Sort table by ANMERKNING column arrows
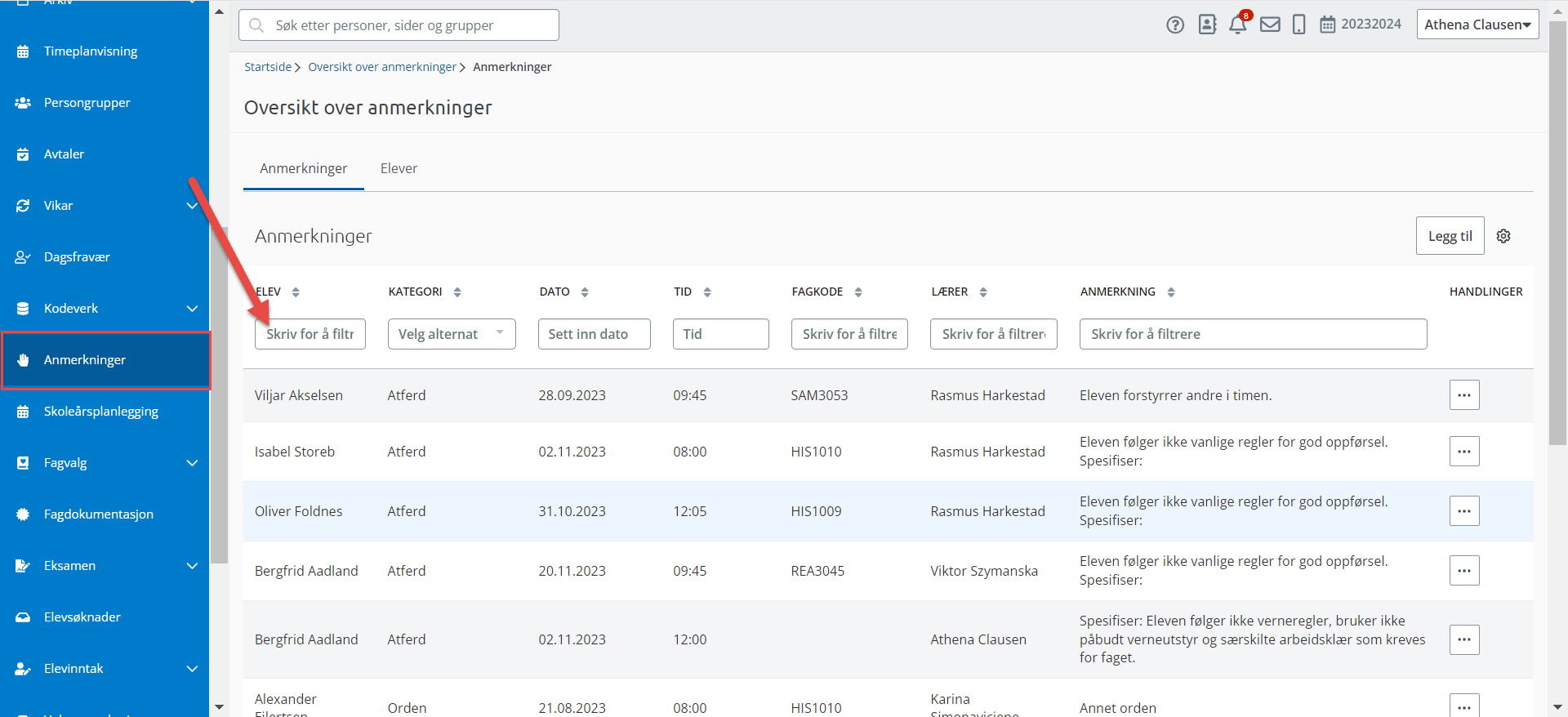This screenshot has height=717, width=1568. click(x=1171, y=292)
